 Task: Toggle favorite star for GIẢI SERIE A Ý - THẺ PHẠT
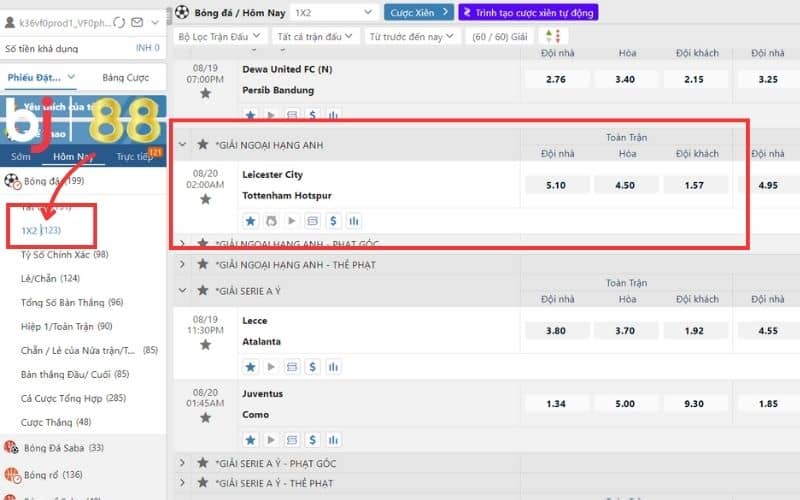point(203,482)
